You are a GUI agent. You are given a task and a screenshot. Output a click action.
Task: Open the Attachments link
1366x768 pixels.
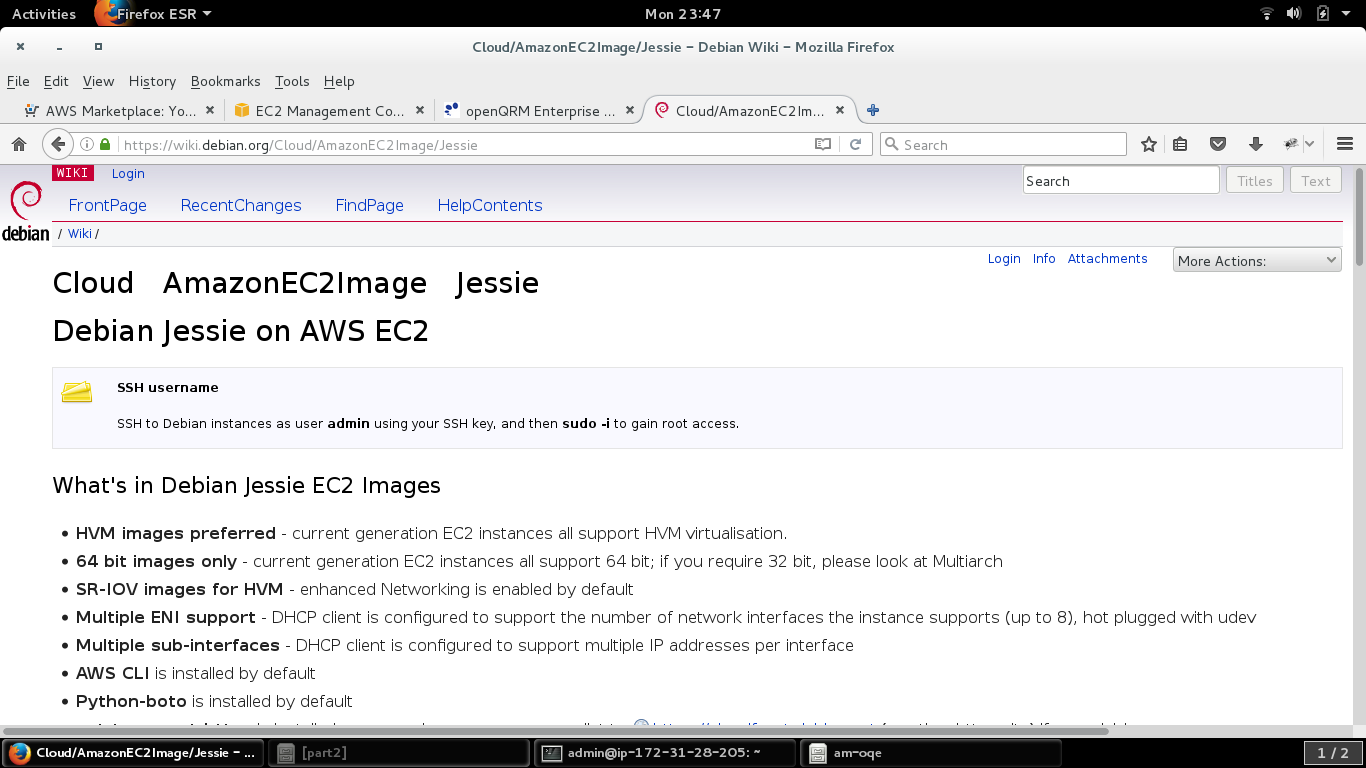click(x=1107, y=258)
